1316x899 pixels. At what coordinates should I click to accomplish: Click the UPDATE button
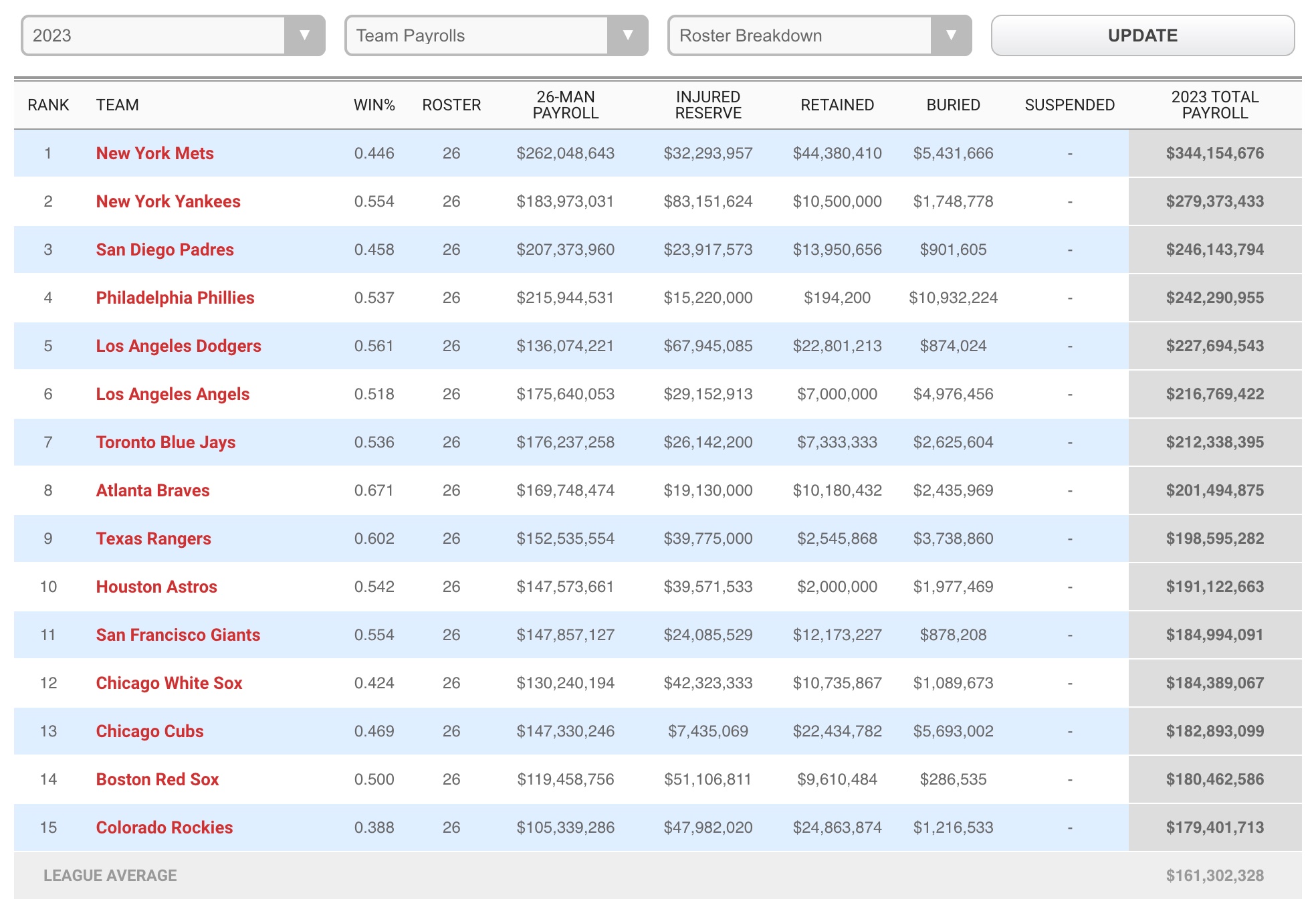[1143, 35]
